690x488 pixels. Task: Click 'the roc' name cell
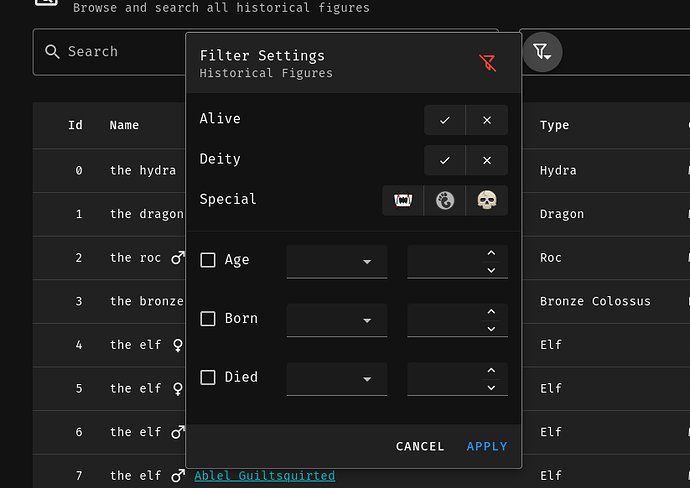click(x=135, y=257)
